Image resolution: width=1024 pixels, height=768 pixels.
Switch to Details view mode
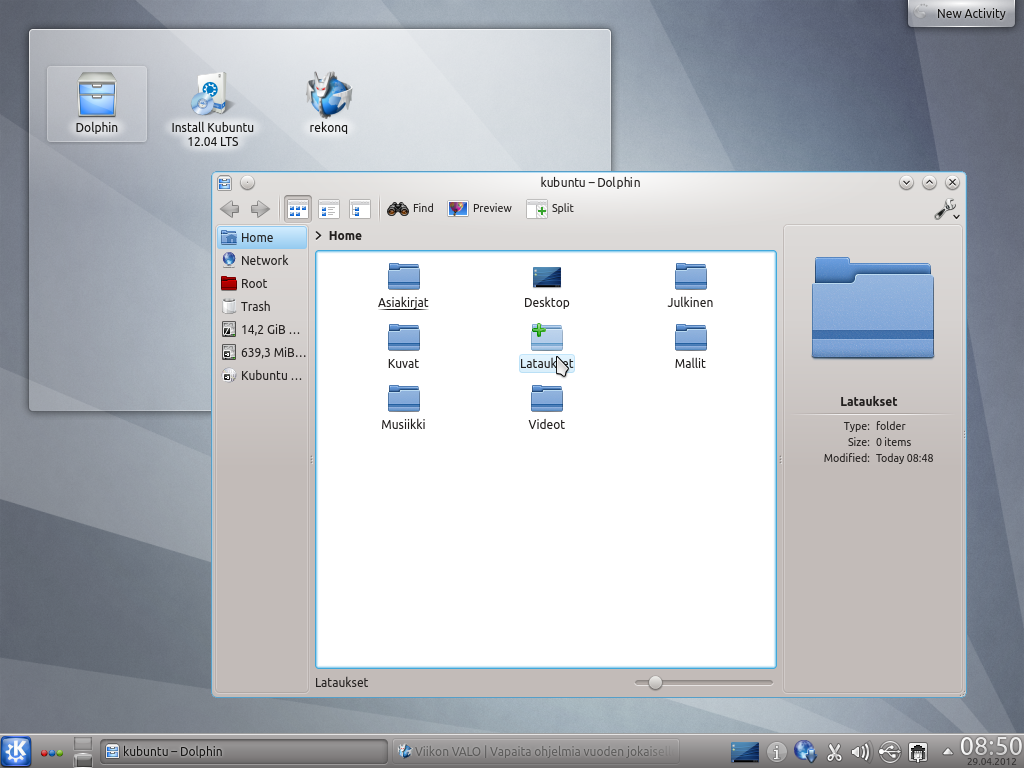click(328, 209)
